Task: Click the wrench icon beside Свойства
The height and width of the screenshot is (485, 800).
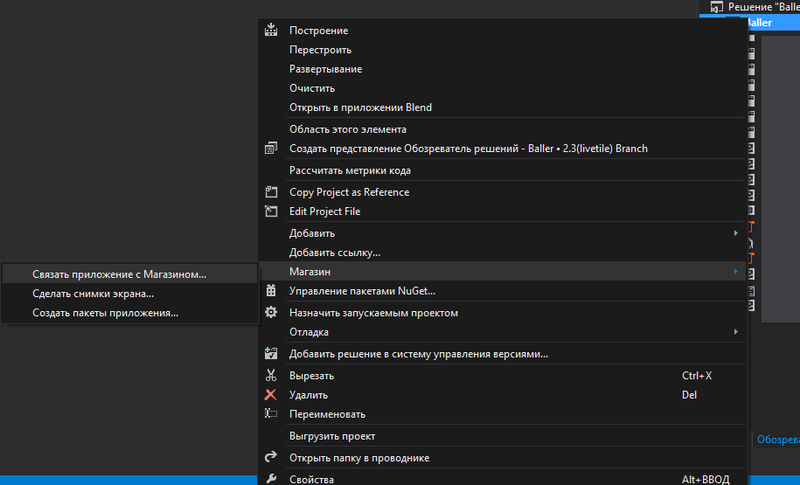Action: 271,479
